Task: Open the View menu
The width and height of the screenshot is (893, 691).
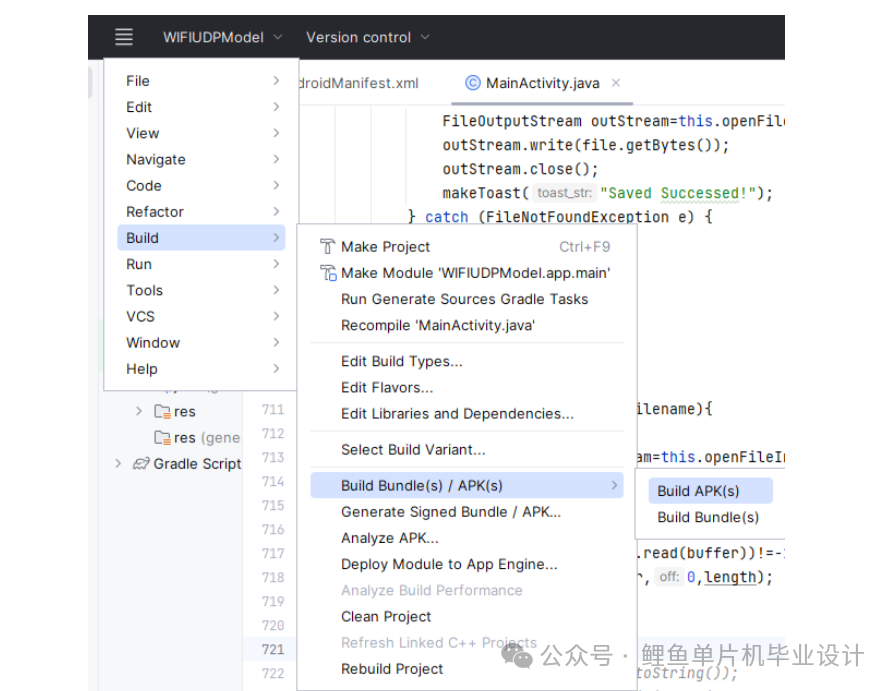Action: [201, 133]
